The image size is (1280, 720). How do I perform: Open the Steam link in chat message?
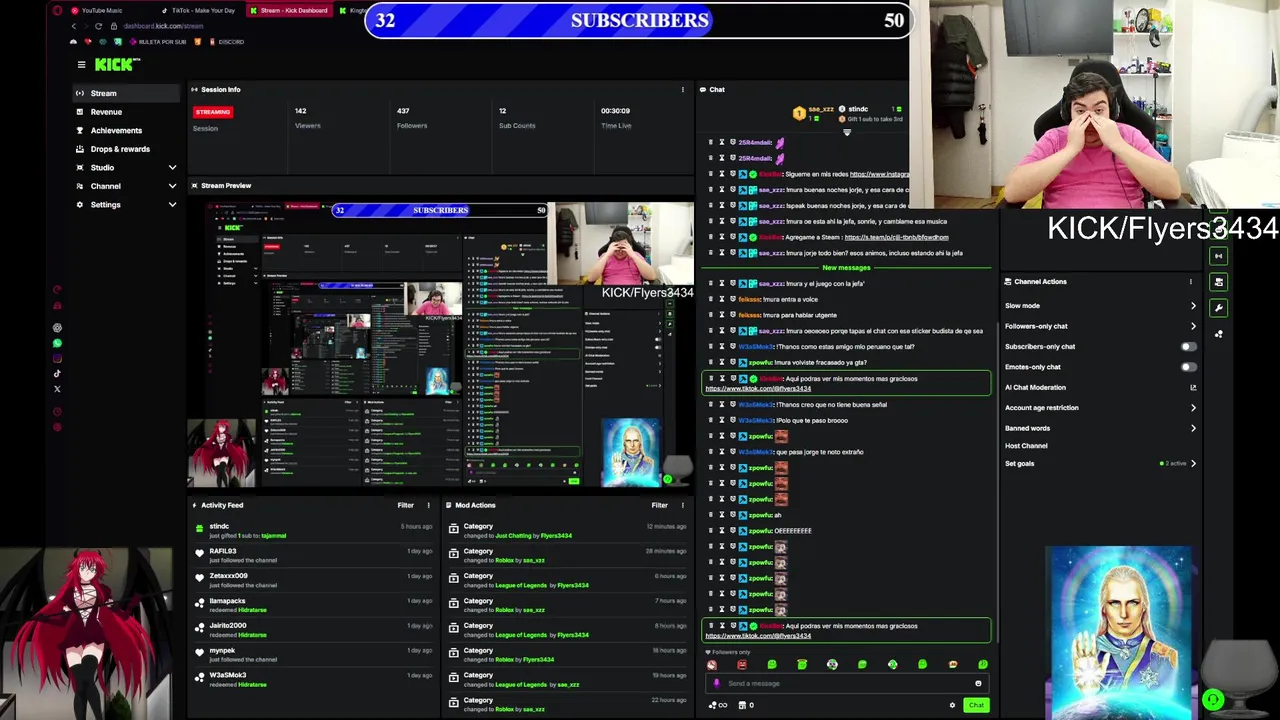tap(896, 238)
